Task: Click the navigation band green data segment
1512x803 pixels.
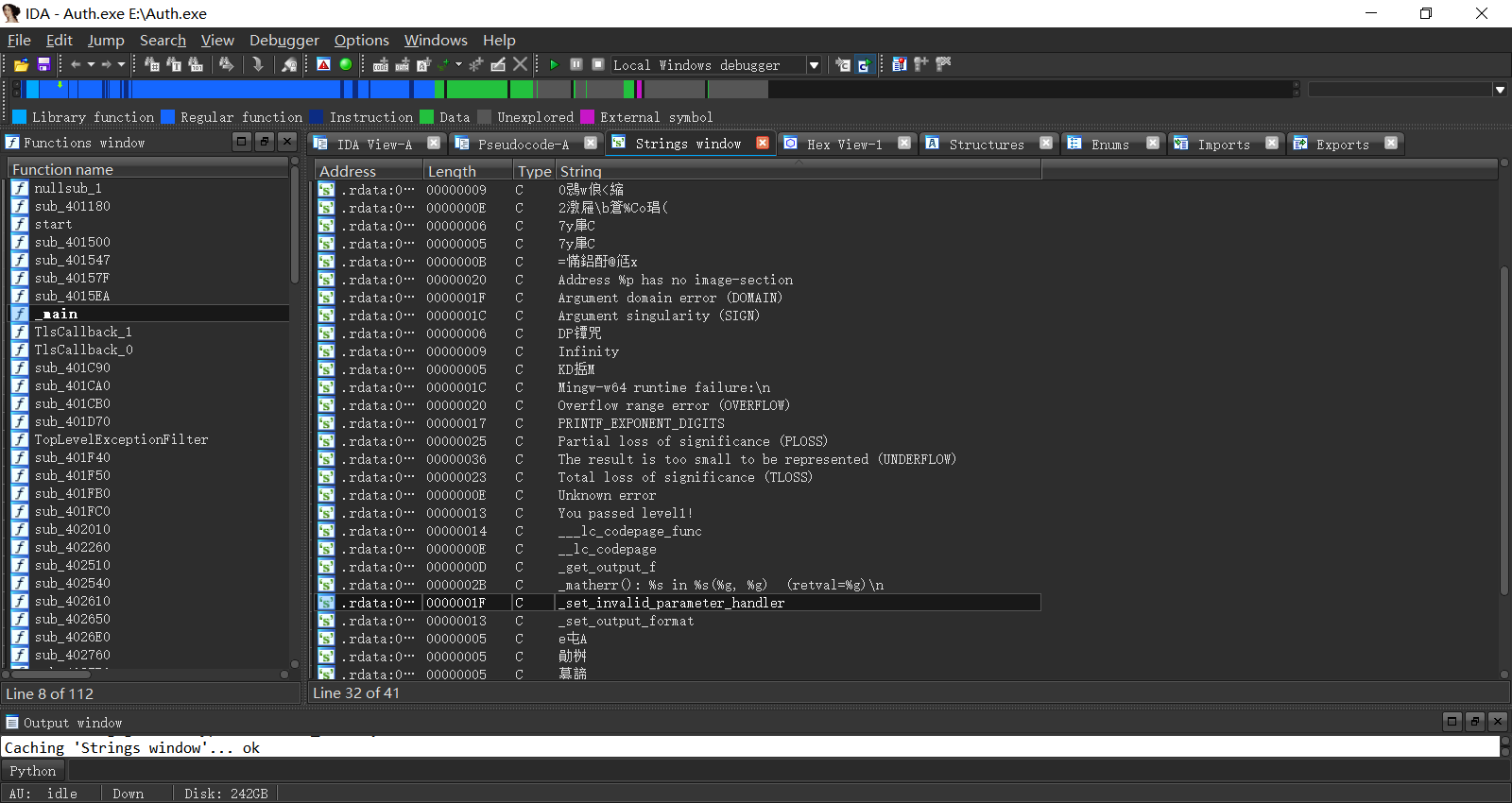Action: click(x=476, y=89)
